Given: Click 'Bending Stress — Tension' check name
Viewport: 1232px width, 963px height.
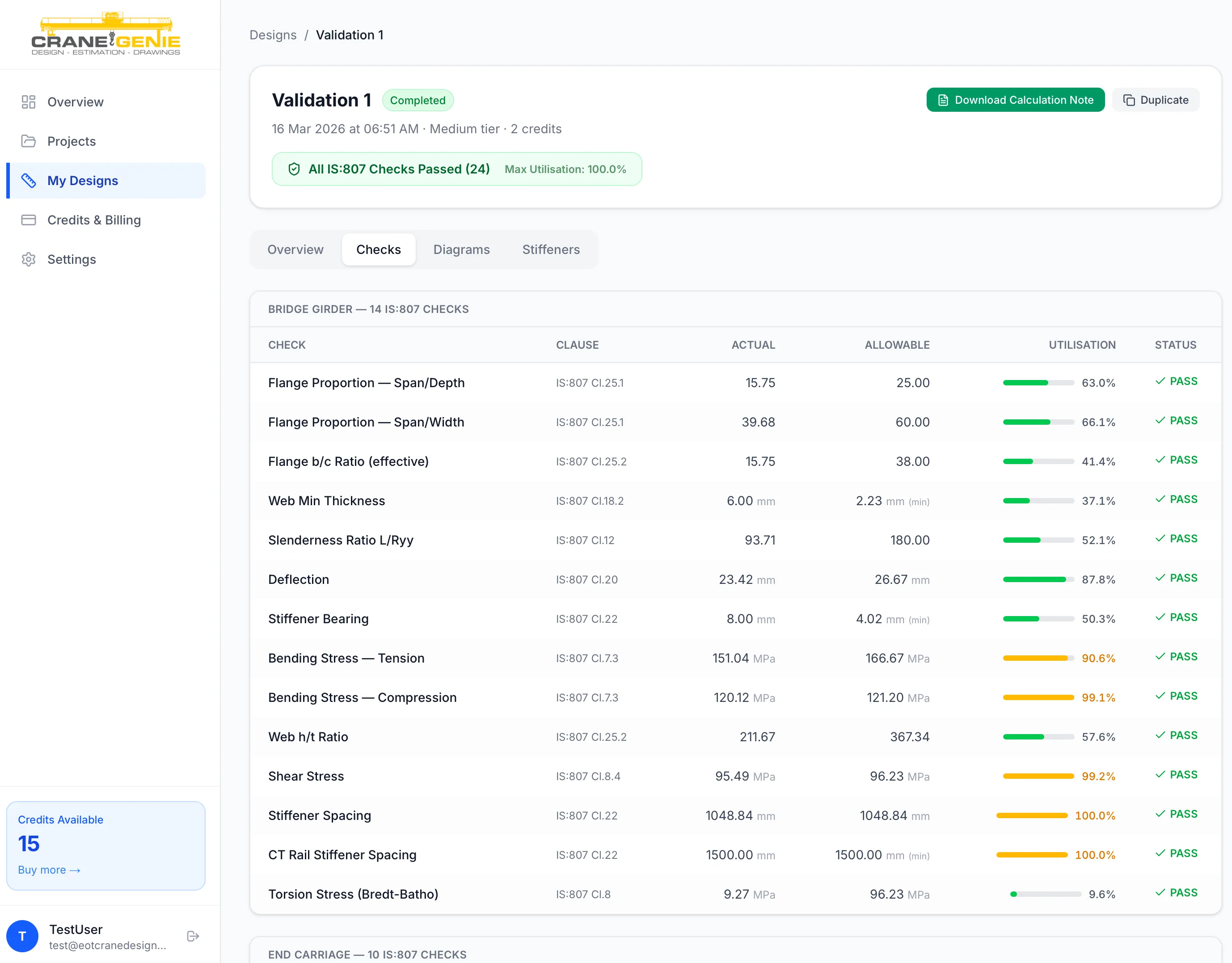Looking at the screenshot, I should coord(346,659).
